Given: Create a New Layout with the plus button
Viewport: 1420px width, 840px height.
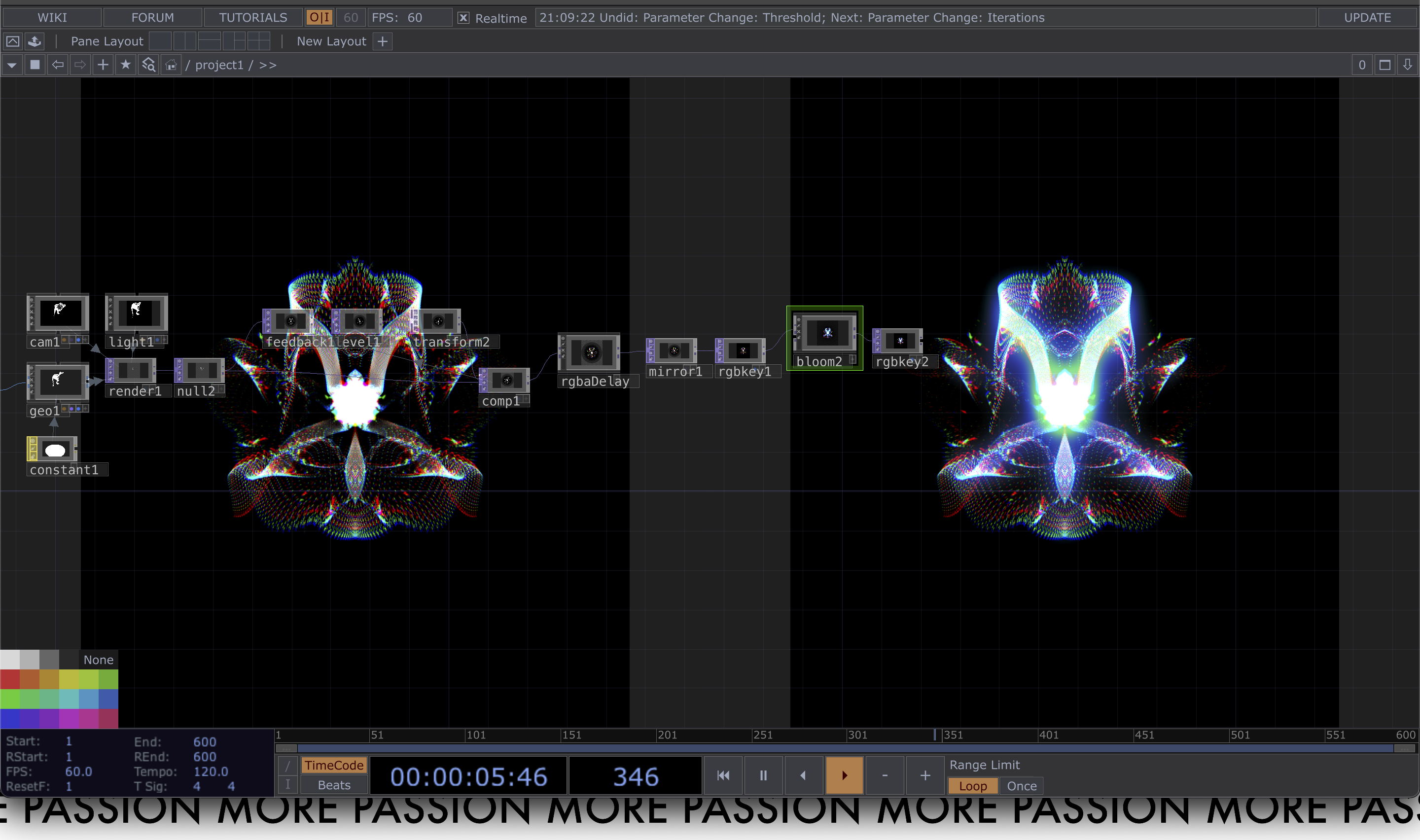Looking at the screenshot, I should click(384, 41).
